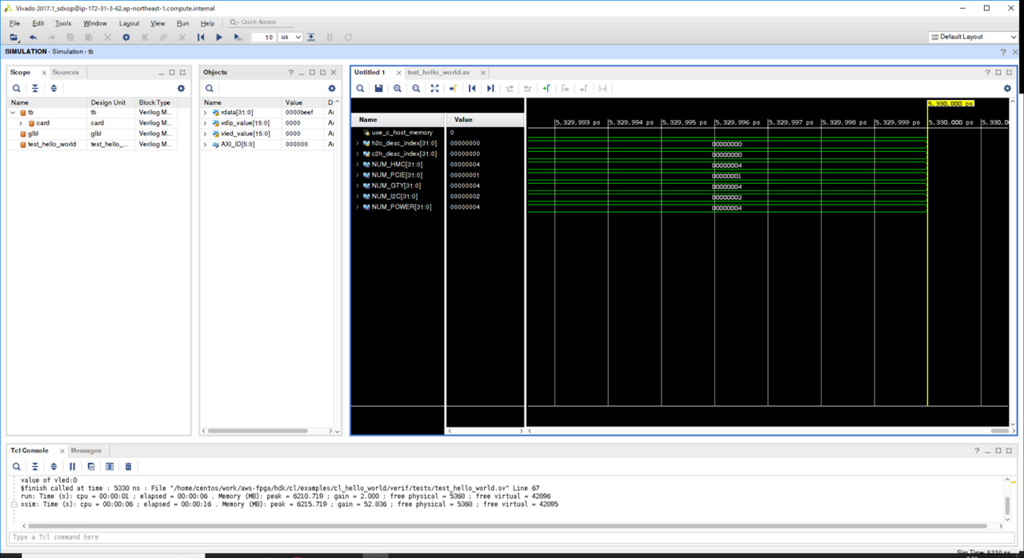This screenshot has width=1024, height=558.
Task: Expand AXI_ID[5:0] object
Action: (x=205, y=144)
